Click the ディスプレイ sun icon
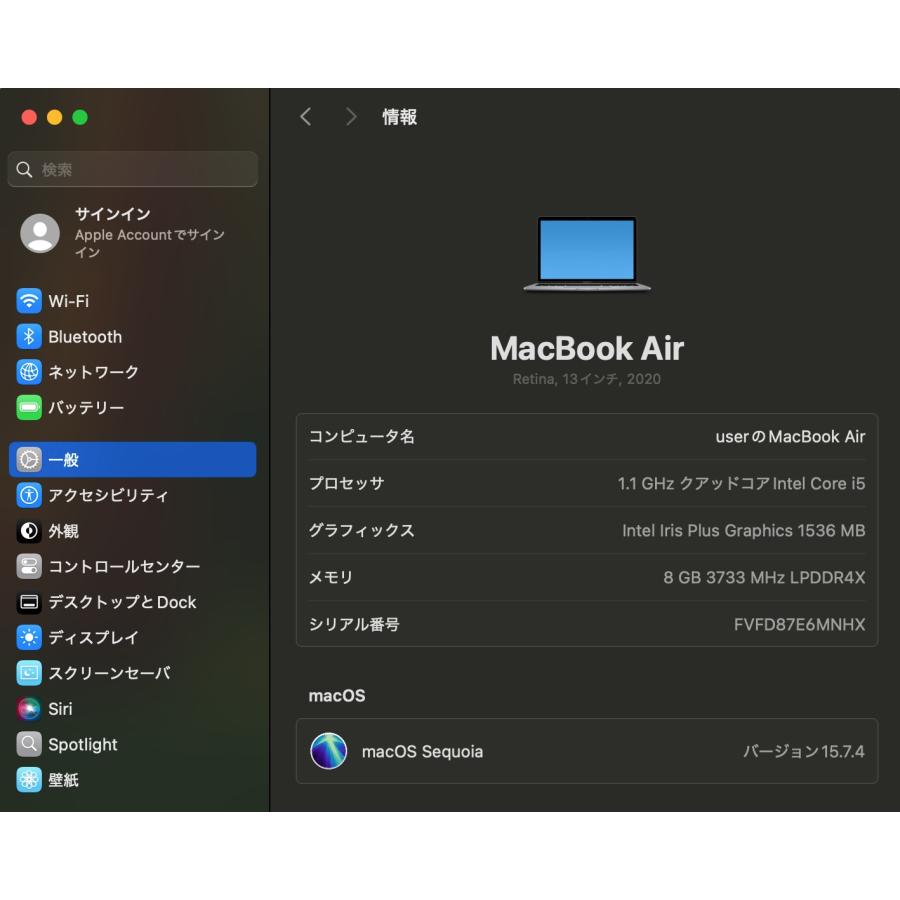Viewport: 900px width, 900px height. pyautogui.click(x=29, y=638)
